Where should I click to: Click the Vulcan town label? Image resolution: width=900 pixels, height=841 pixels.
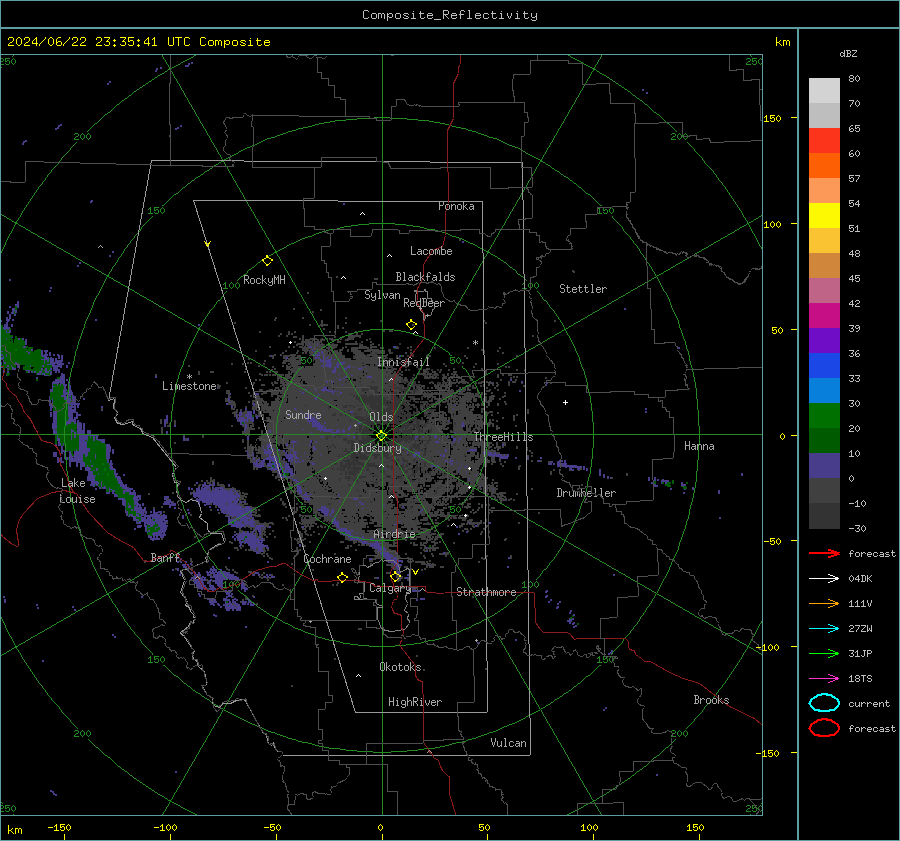click(508, 743)
